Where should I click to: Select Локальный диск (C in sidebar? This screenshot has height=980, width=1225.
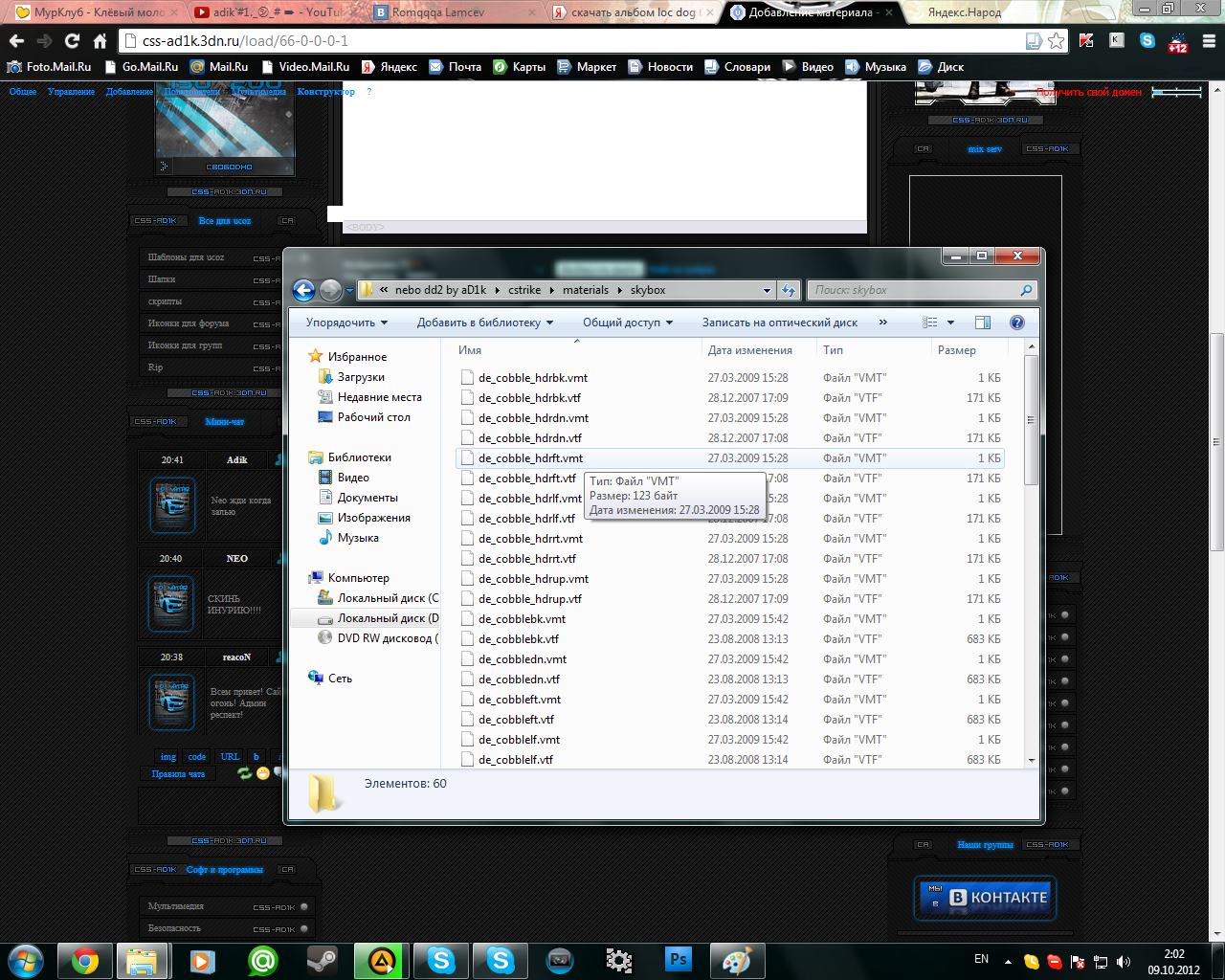[378, 598]
